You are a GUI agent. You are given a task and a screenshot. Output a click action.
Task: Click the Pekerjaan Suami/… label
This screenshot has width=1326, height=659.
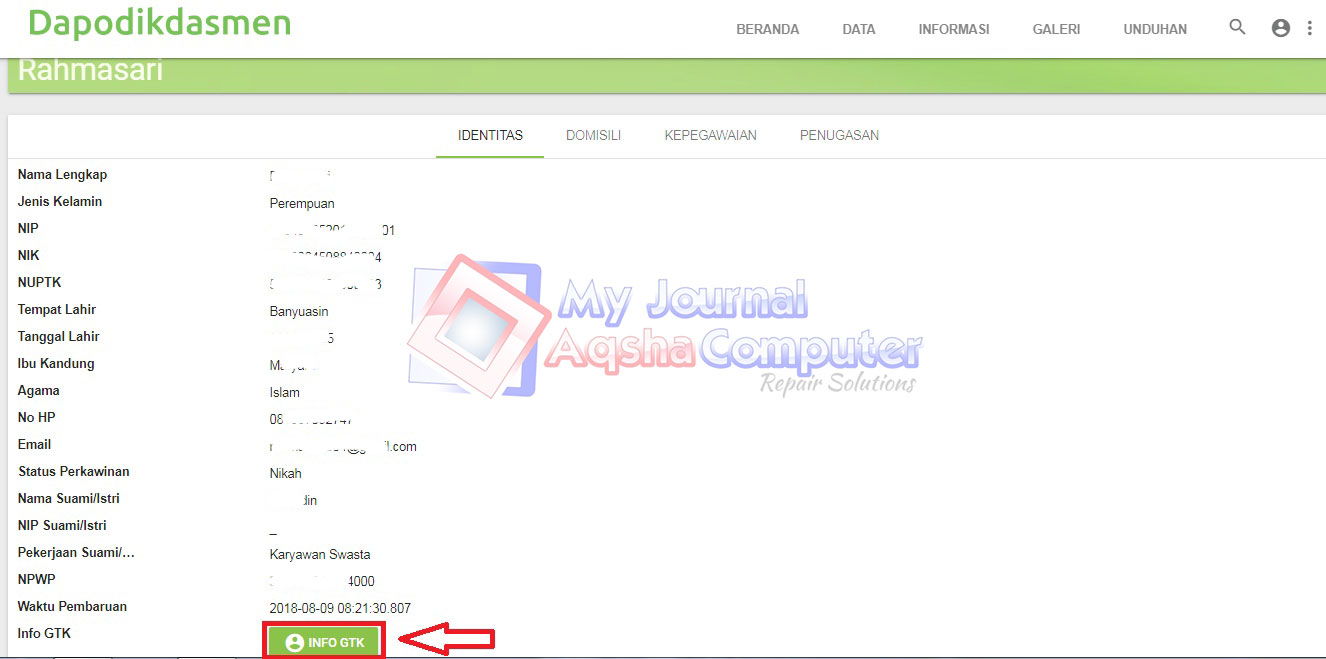click(76, 553)
